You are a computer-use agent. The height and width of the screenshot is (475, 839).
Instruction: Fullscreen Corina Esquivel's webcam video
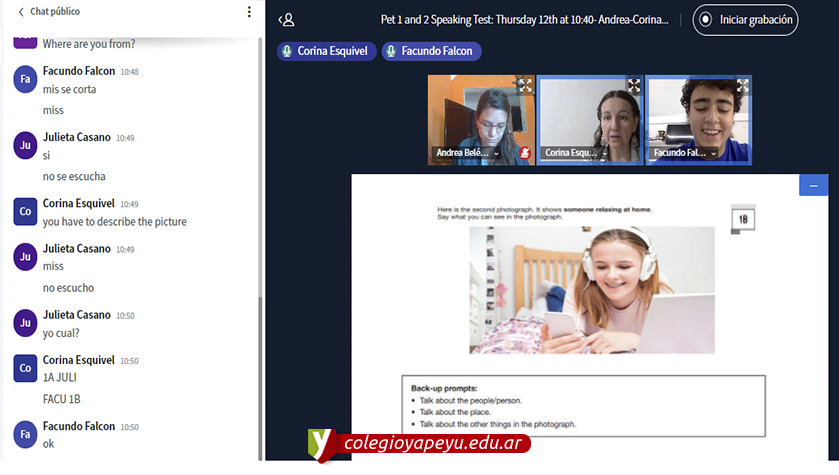[633, 86]
